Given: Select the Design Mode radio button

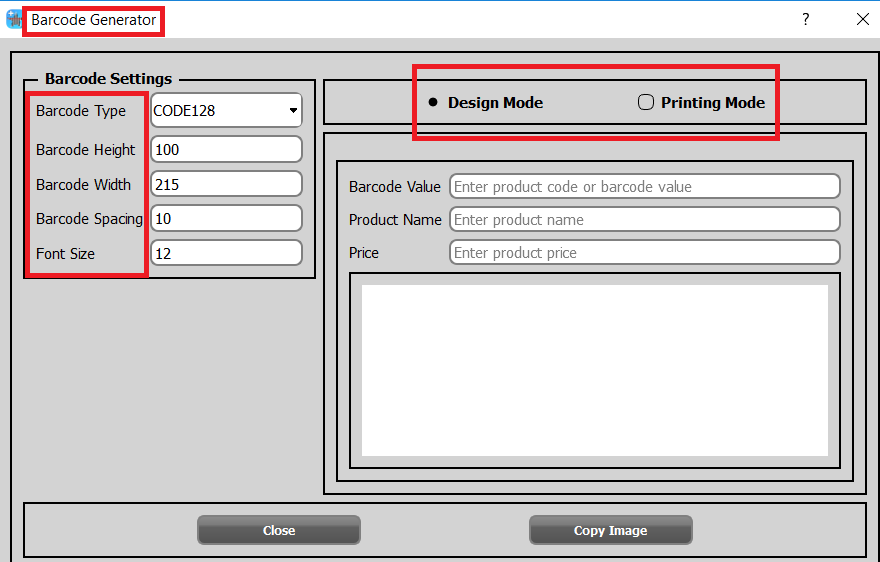Looking at the screenshot, I should point(434,102).
